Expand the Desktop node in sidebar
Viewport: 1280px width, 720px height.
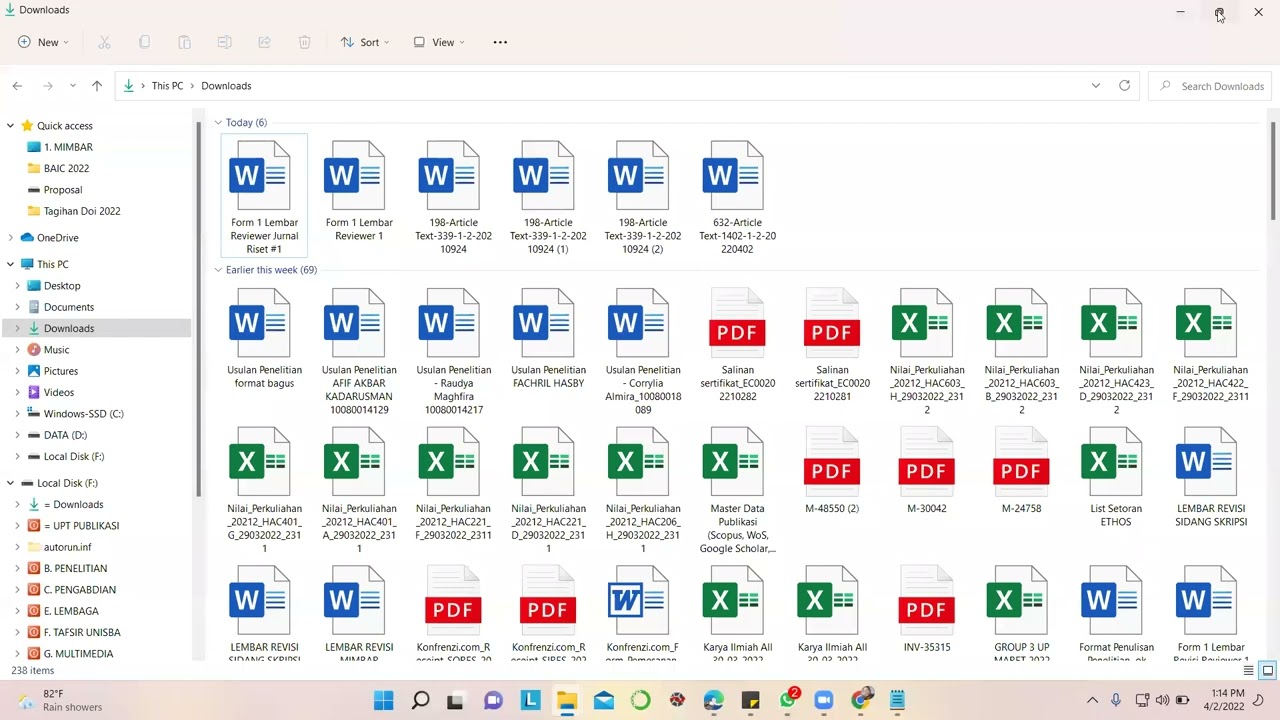[x=17, y=286]
